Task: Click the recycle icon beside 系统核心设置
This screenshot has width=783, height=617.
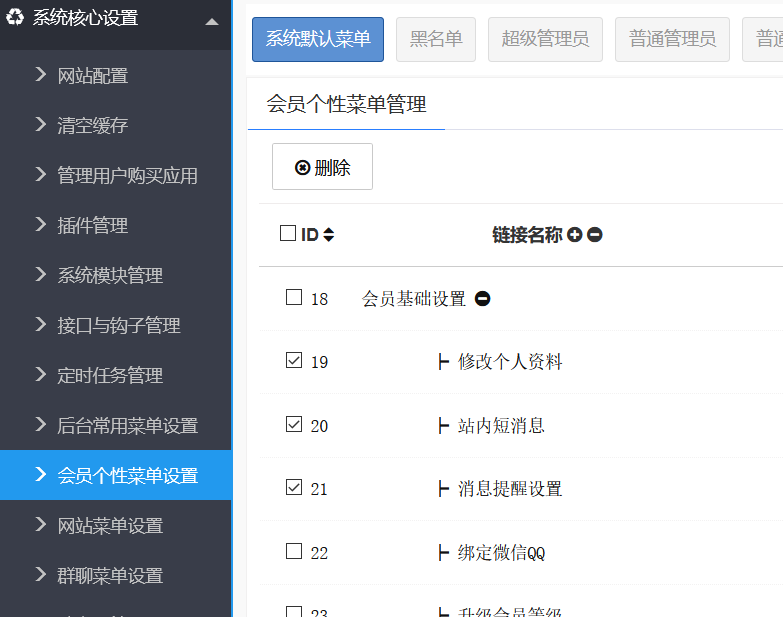Action: (14, 18)
